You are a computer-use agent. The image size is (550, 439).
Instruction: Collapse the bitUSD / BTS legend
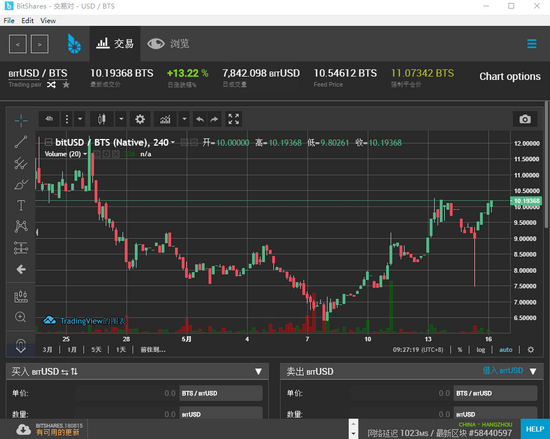49,142
